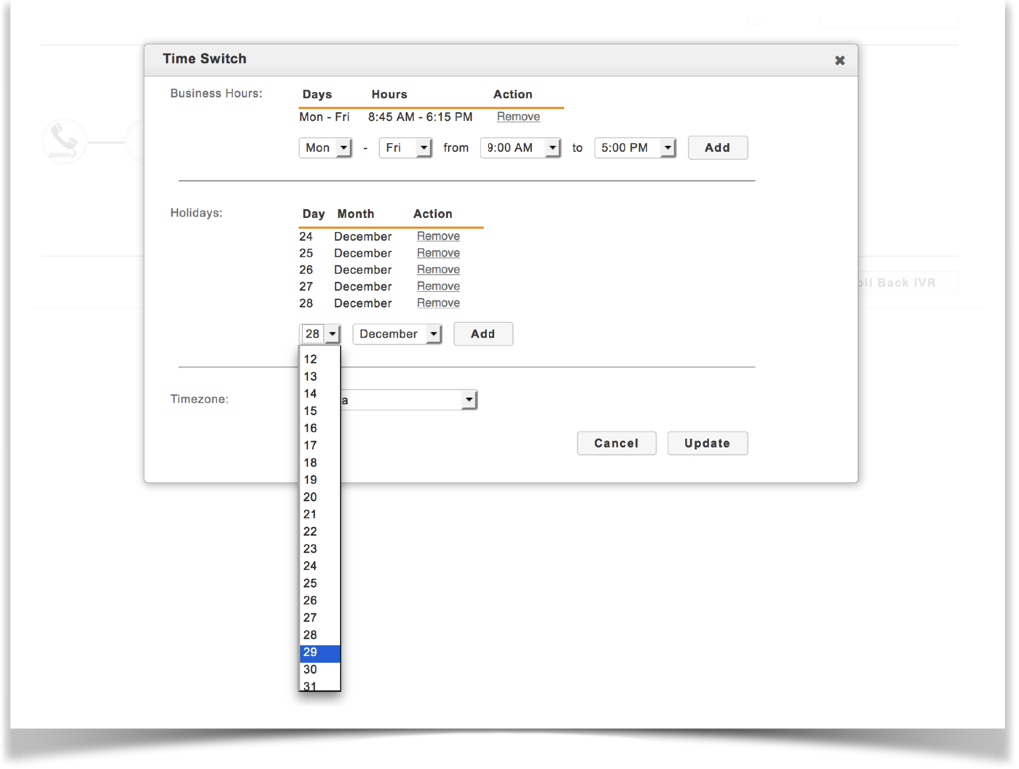Open the December month dropdown
1019x769 pixels.
[x=397, y=334]
